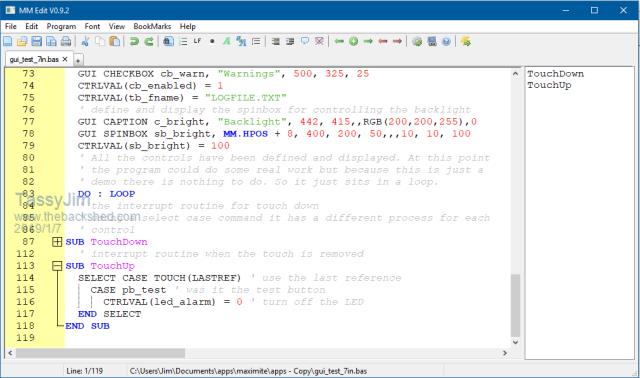Click the red right arrow icon
The width and height of the screenshot is (640, 378).
click(x=397, y=41)
